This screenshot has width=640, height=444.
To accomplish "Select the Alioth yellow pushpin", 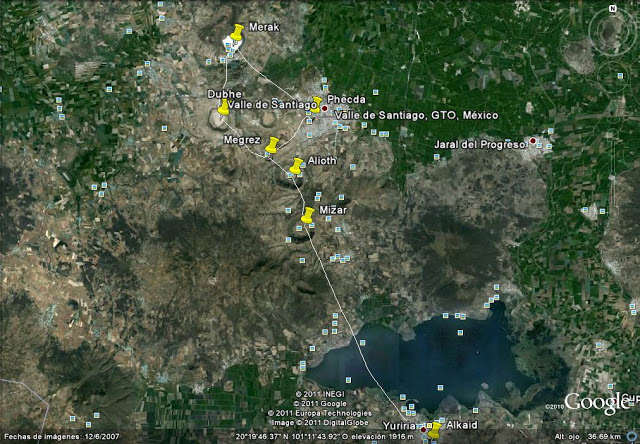I will 296,166.
